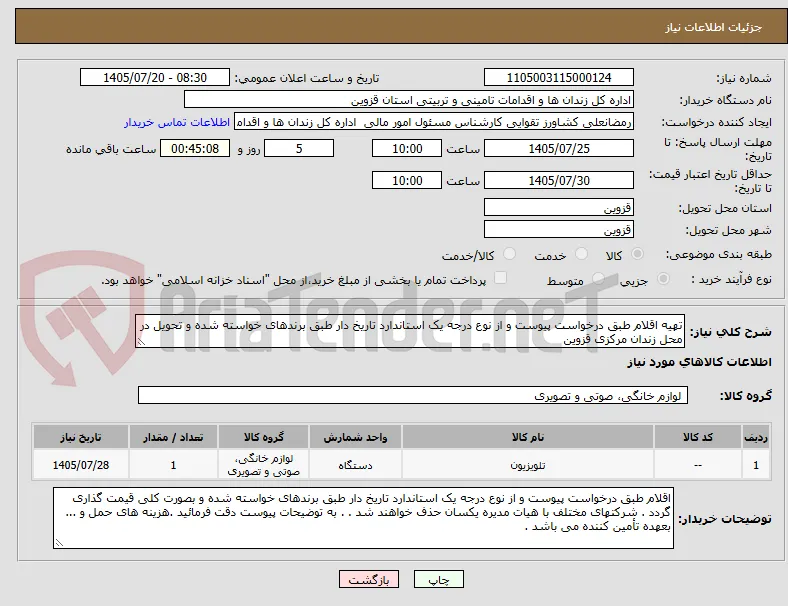The width and height of the screenshot is (788, 606).
Task: Click the تعداد / مقدار column header
Action: [173, 437]
